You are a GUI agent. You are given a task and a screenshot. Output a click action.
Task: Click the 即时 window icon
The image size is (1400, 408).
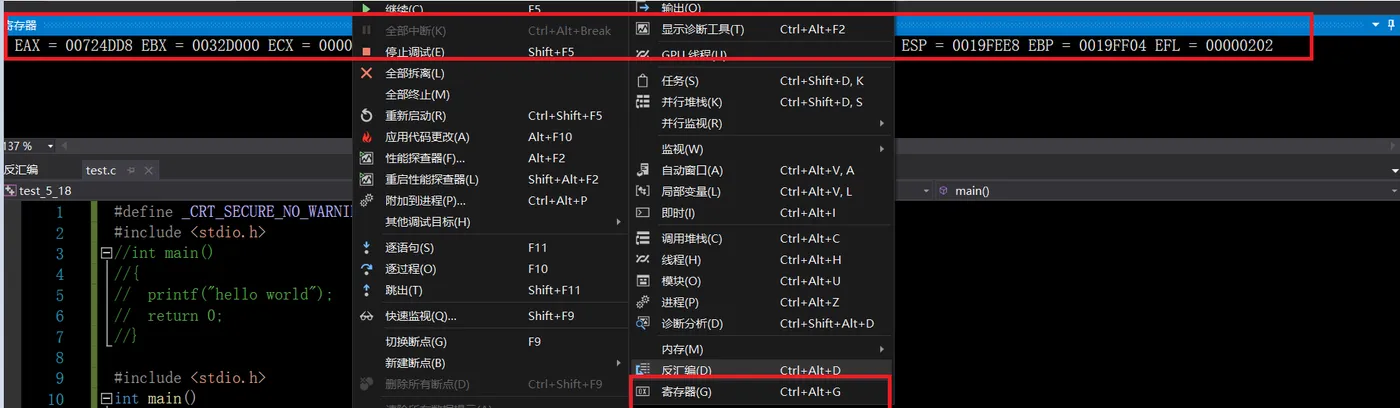643,213
